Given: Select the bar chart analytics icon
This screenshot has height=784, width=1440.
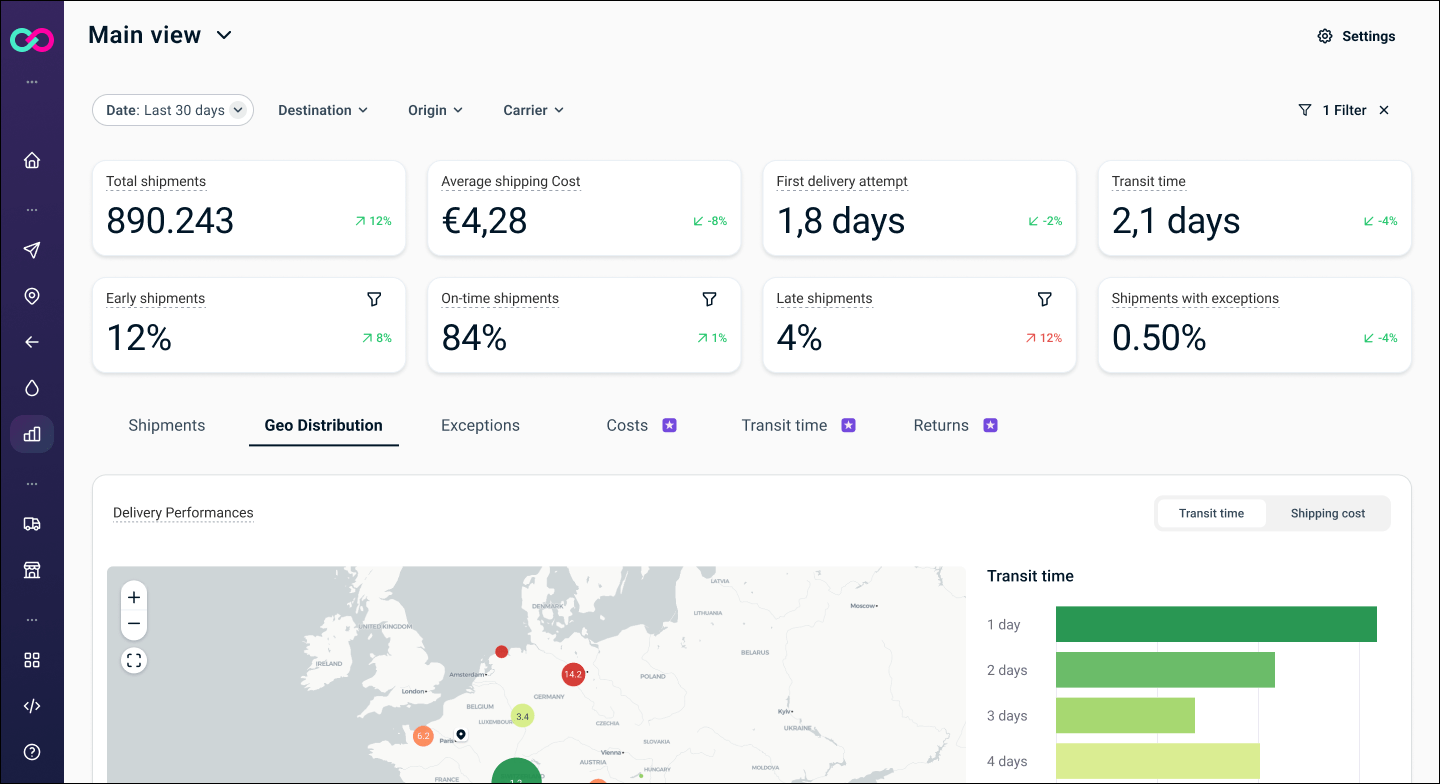Looking at the screenshot, I should (x=31, y=434).
